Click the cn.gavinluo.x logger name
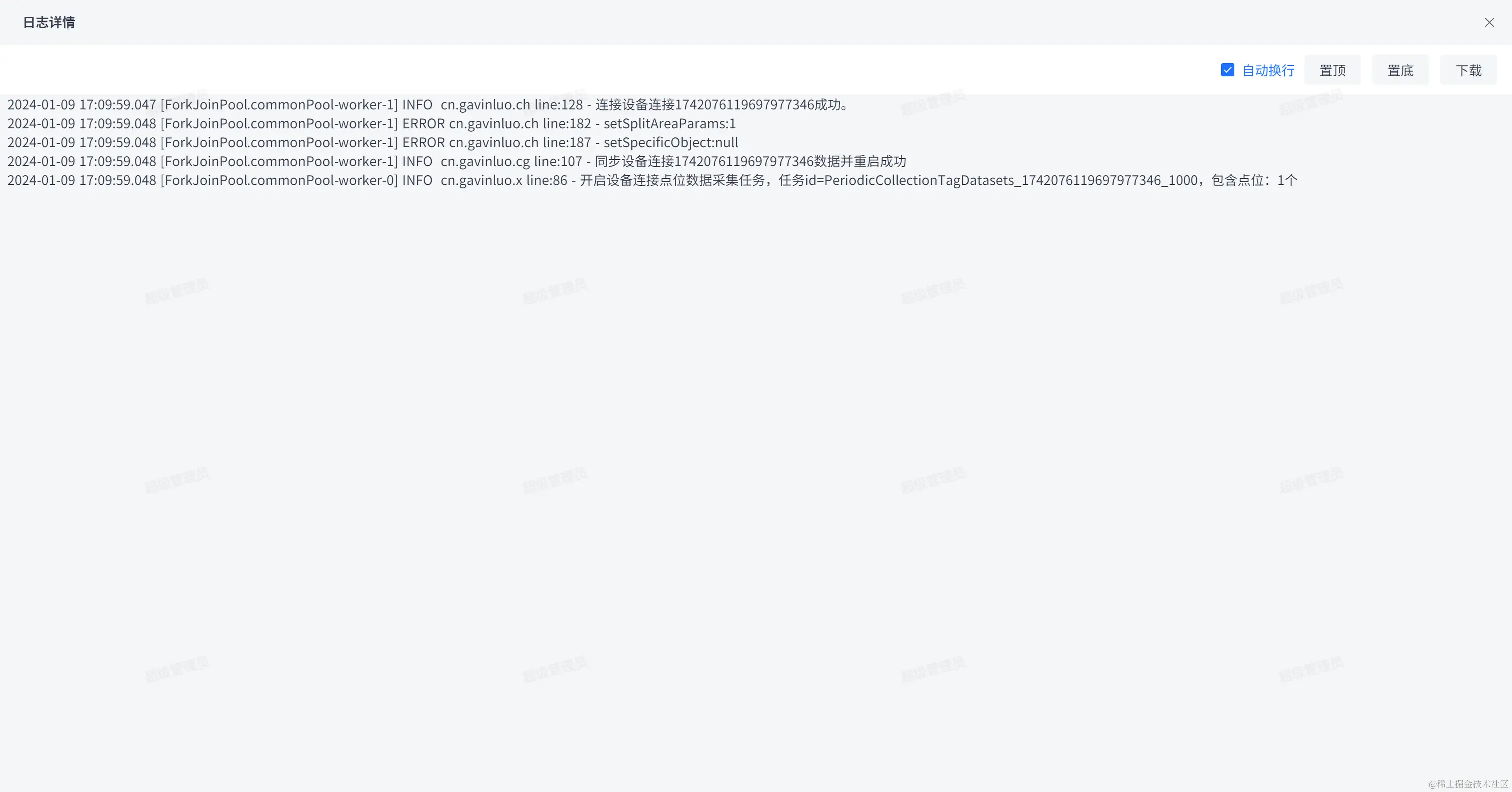This screenshot has width=1512, height=792. coord(481,180)
